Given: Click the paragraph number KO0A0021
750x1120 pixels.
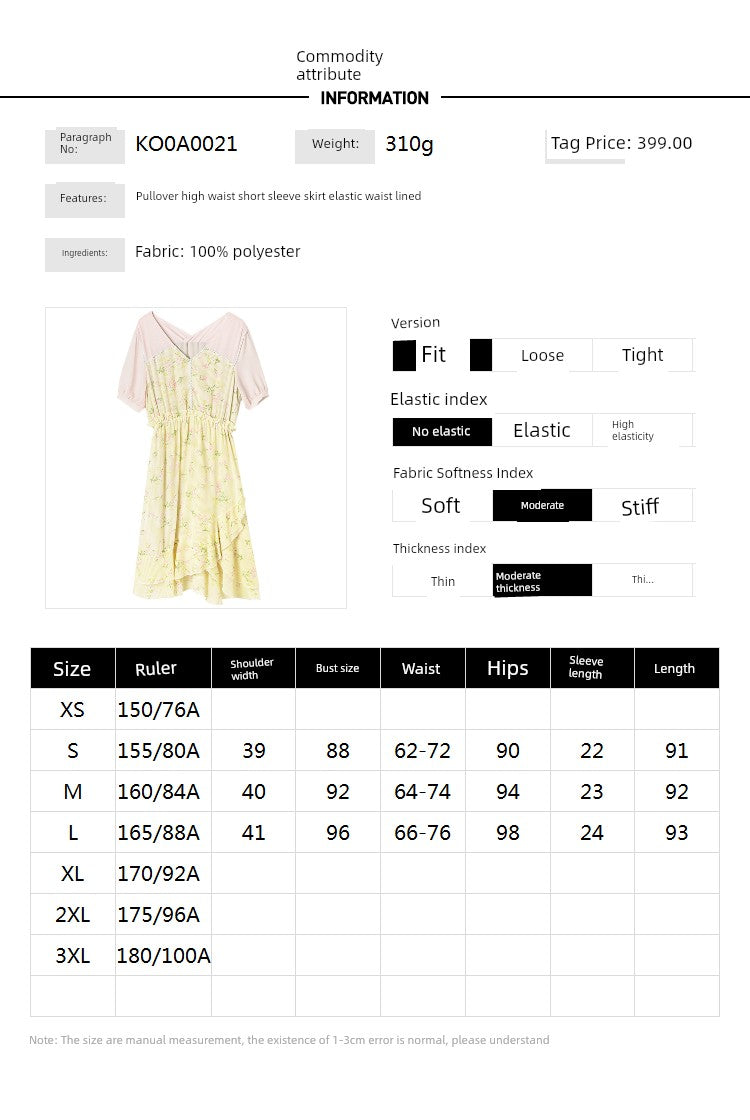Looking at the screenshot, I should pos(186,144).
